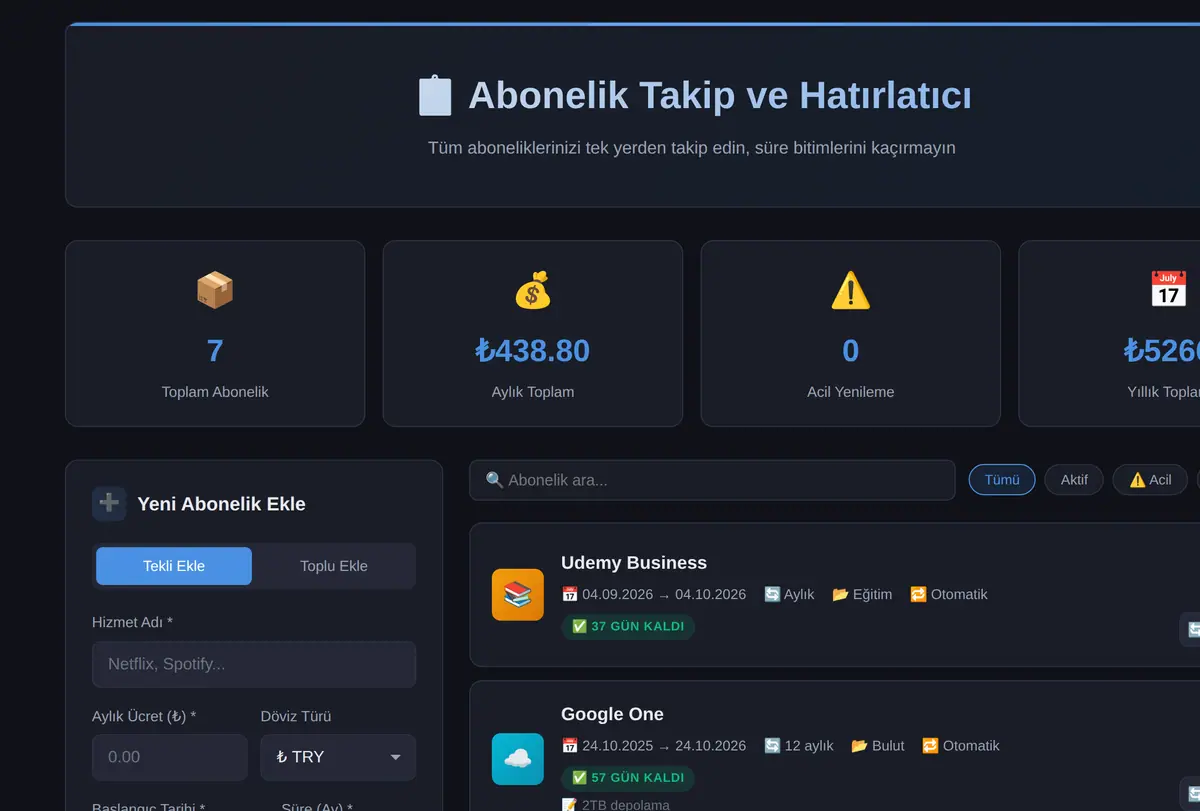The height and width of the screenshot is (811, 1200).
Task: Click the package icon above Toplam Abonelik
Action: (x=215, y=290)
